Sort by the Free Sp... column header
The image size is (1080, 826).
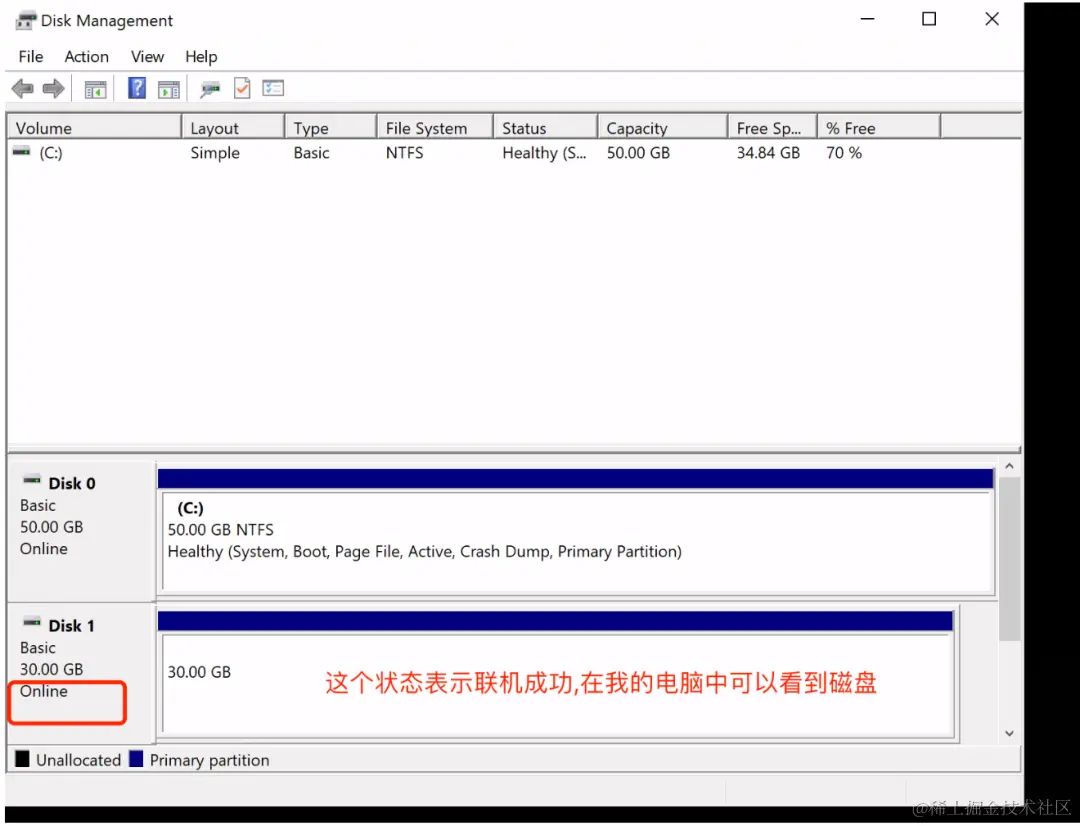(x=773, y=128)
